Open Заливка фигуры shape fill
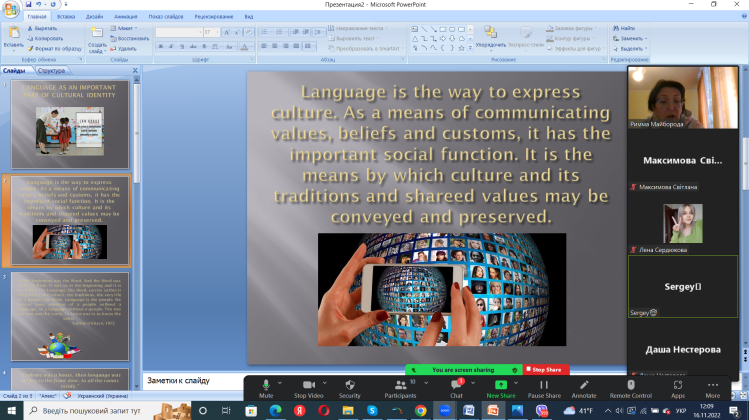This screenshot has height=420, width=749. (572, 28)
